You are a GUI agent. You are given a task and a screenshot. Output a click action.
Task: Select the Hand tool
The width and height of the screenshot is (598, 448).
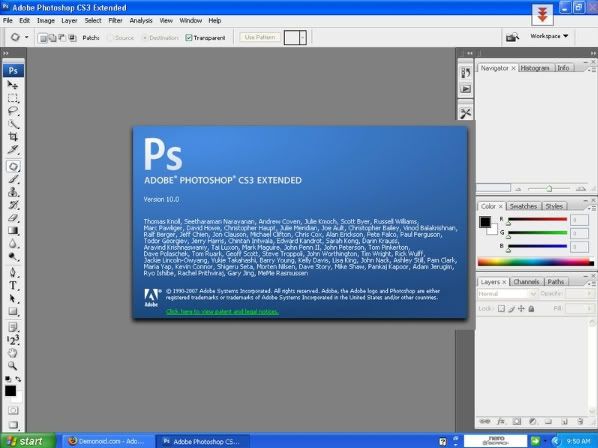tap(13, 353)
